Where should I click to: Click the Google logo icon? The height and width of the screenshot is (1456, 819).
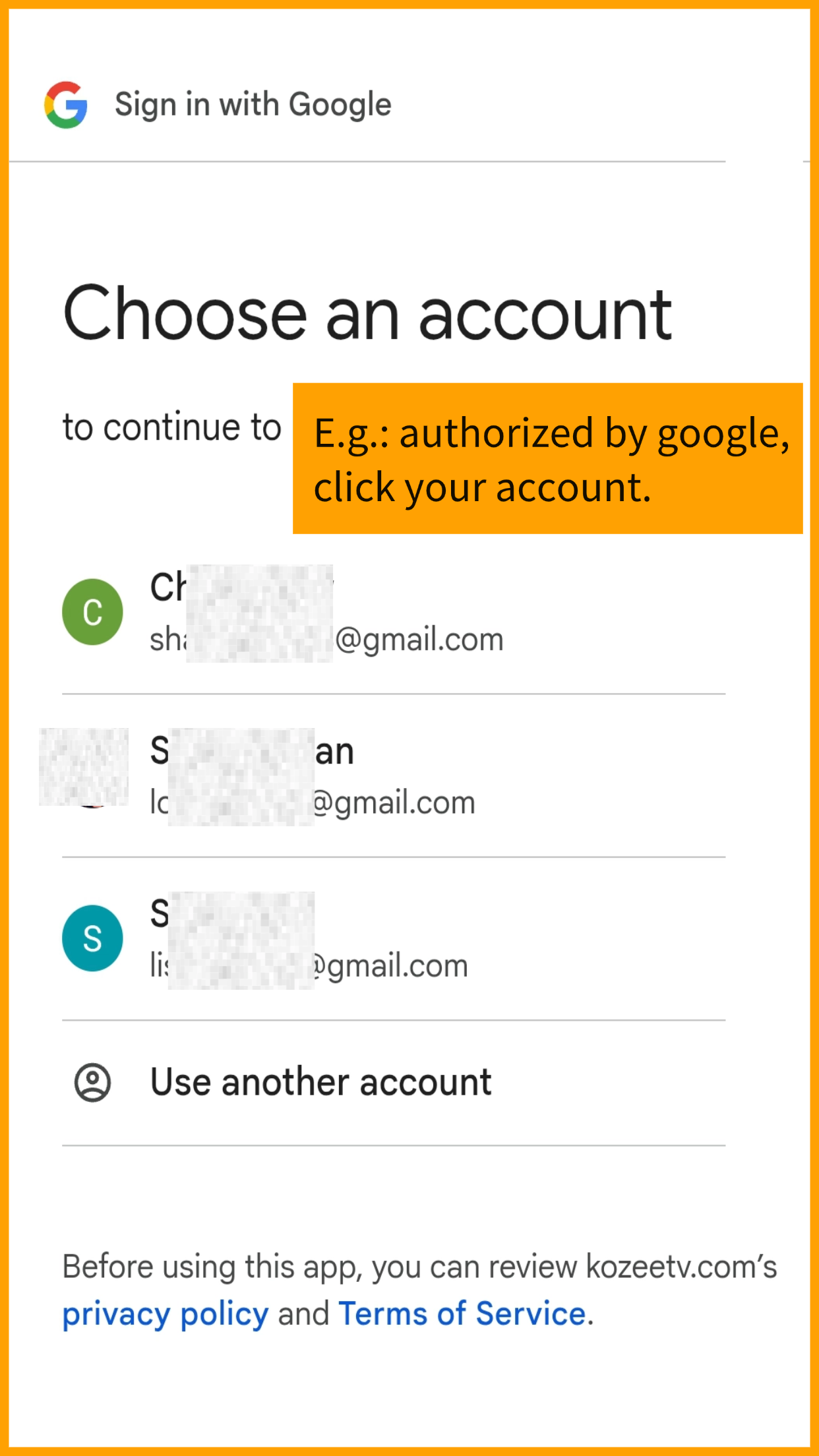(x=66, y=105)
